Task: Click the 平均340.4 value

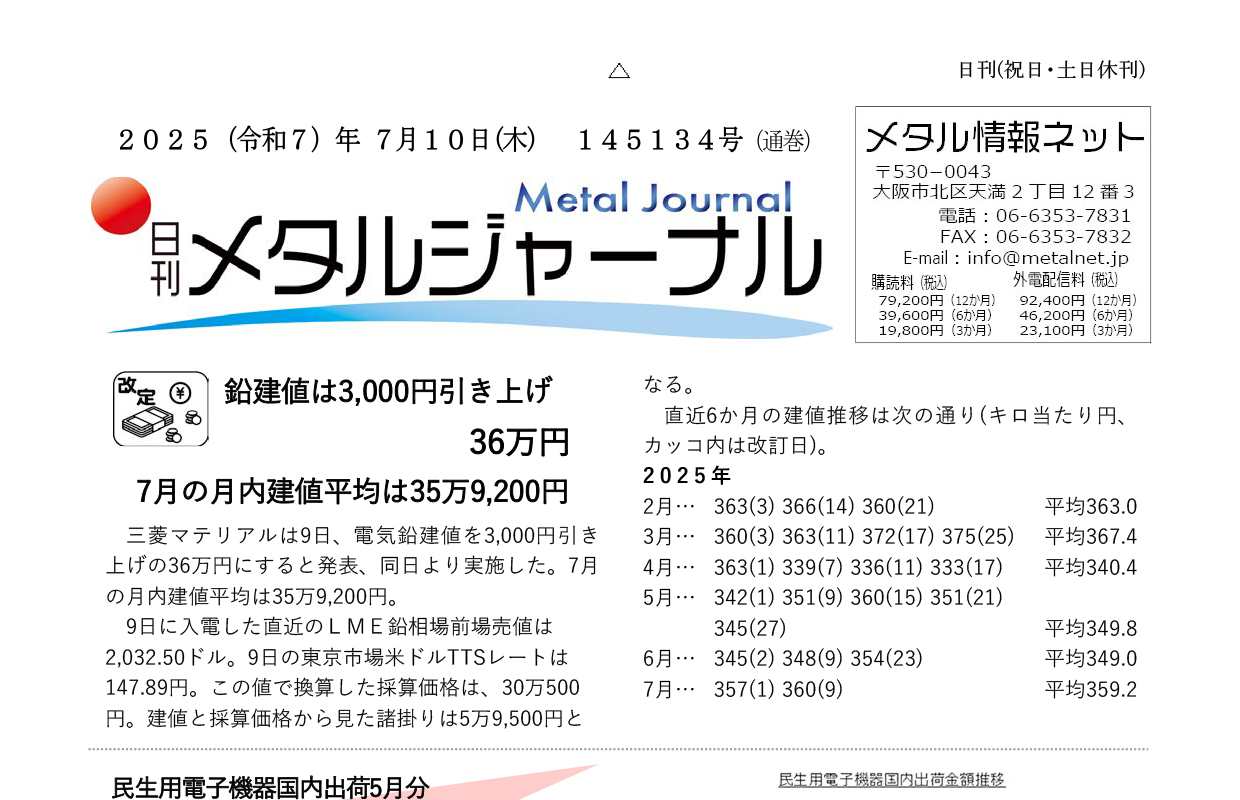Action: (x=1091, y=568)
